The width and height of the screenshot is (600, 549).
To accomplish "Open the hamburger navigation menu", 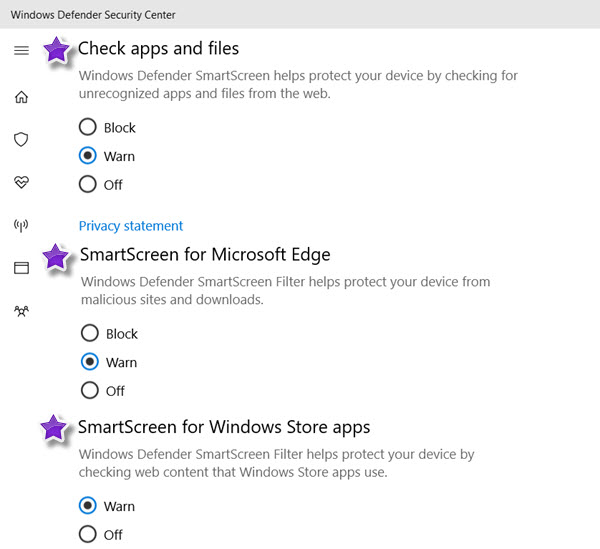I will click(21, 51).
